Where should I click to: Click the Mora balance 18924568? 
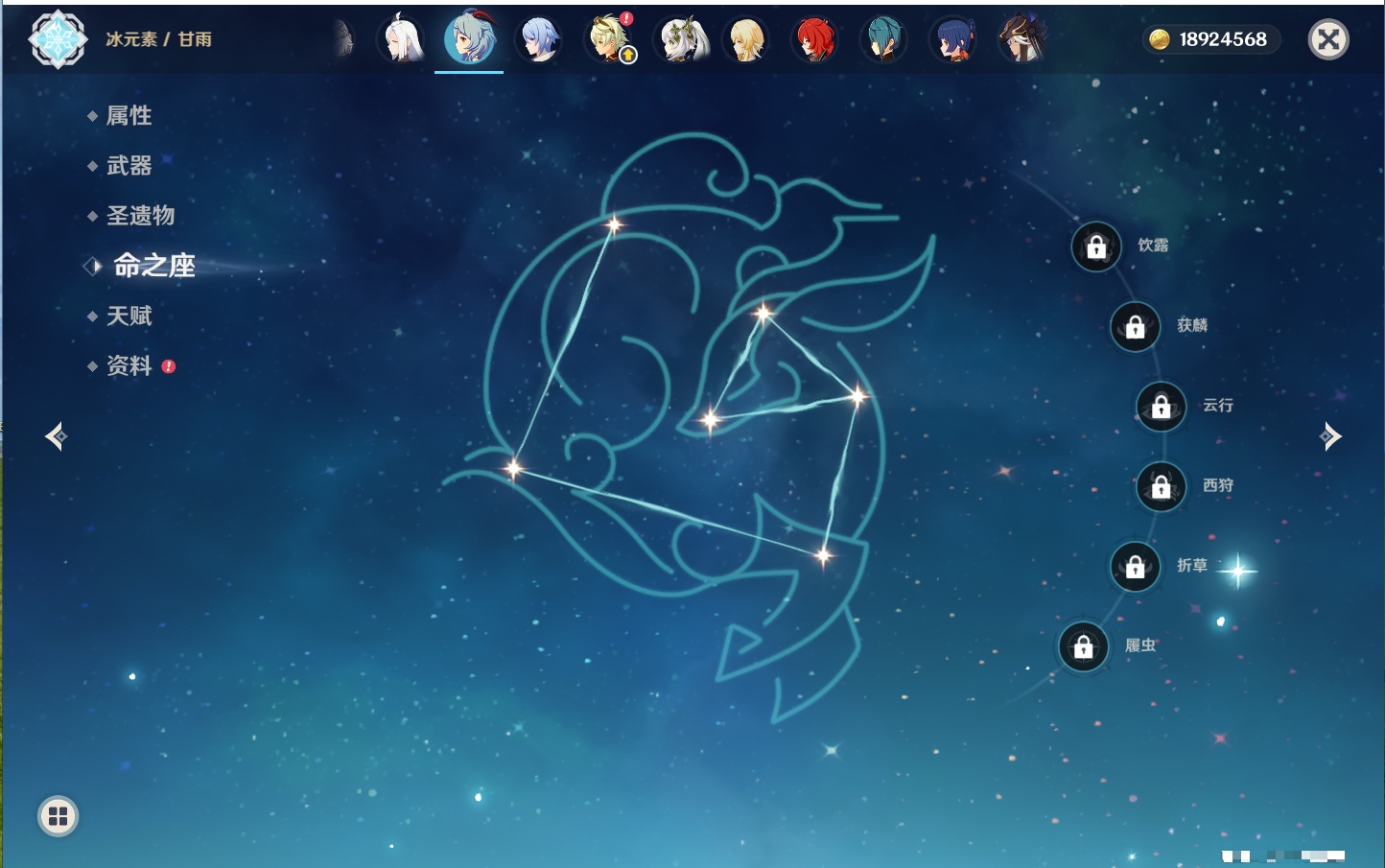(x=1211, y=39)
